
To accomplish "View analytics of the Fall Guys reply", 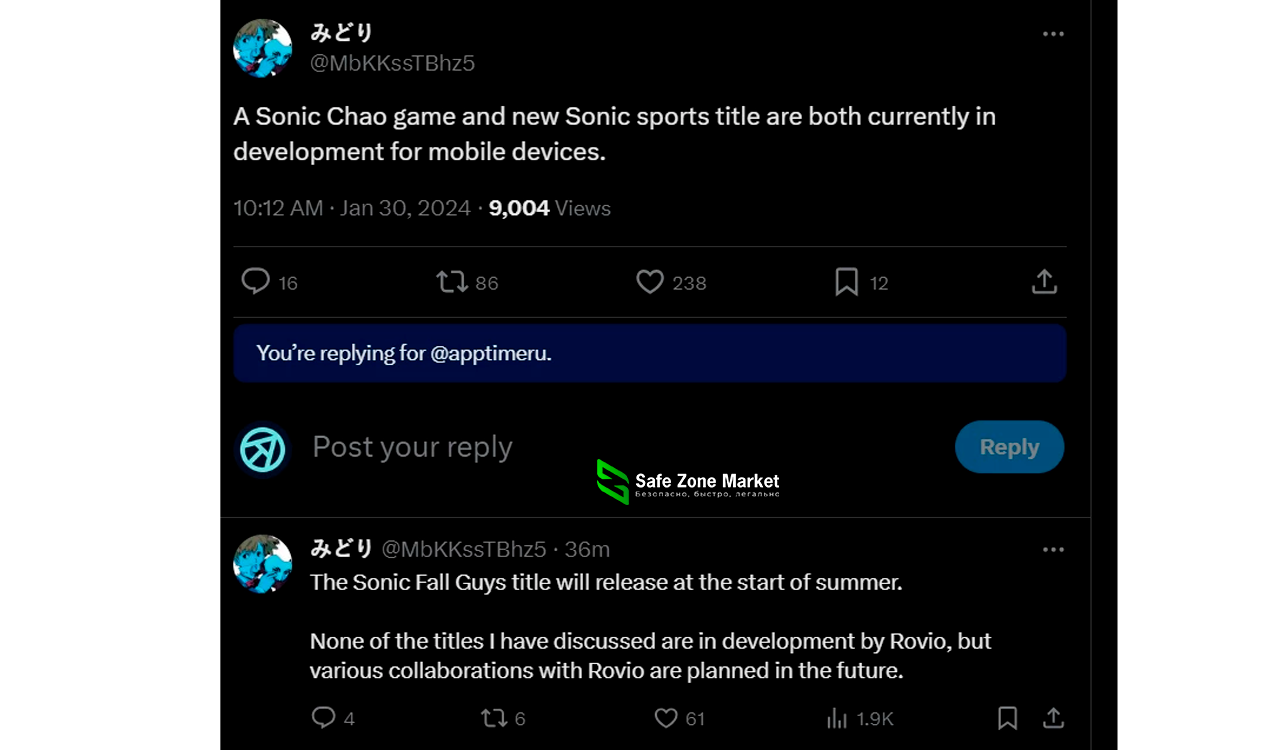I will (x=837, y=718).
